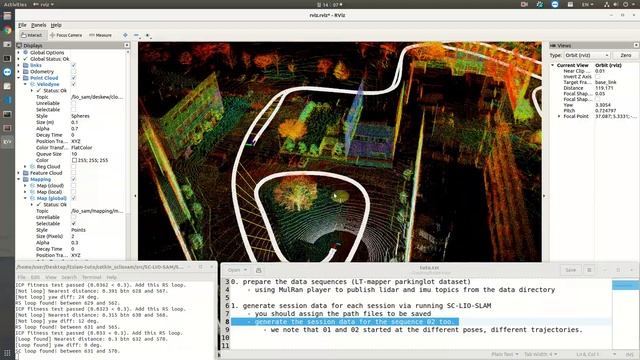Close the Displays panel
Image resolution: width=640 pixels, height=360 pixels.
pos(127,45)
